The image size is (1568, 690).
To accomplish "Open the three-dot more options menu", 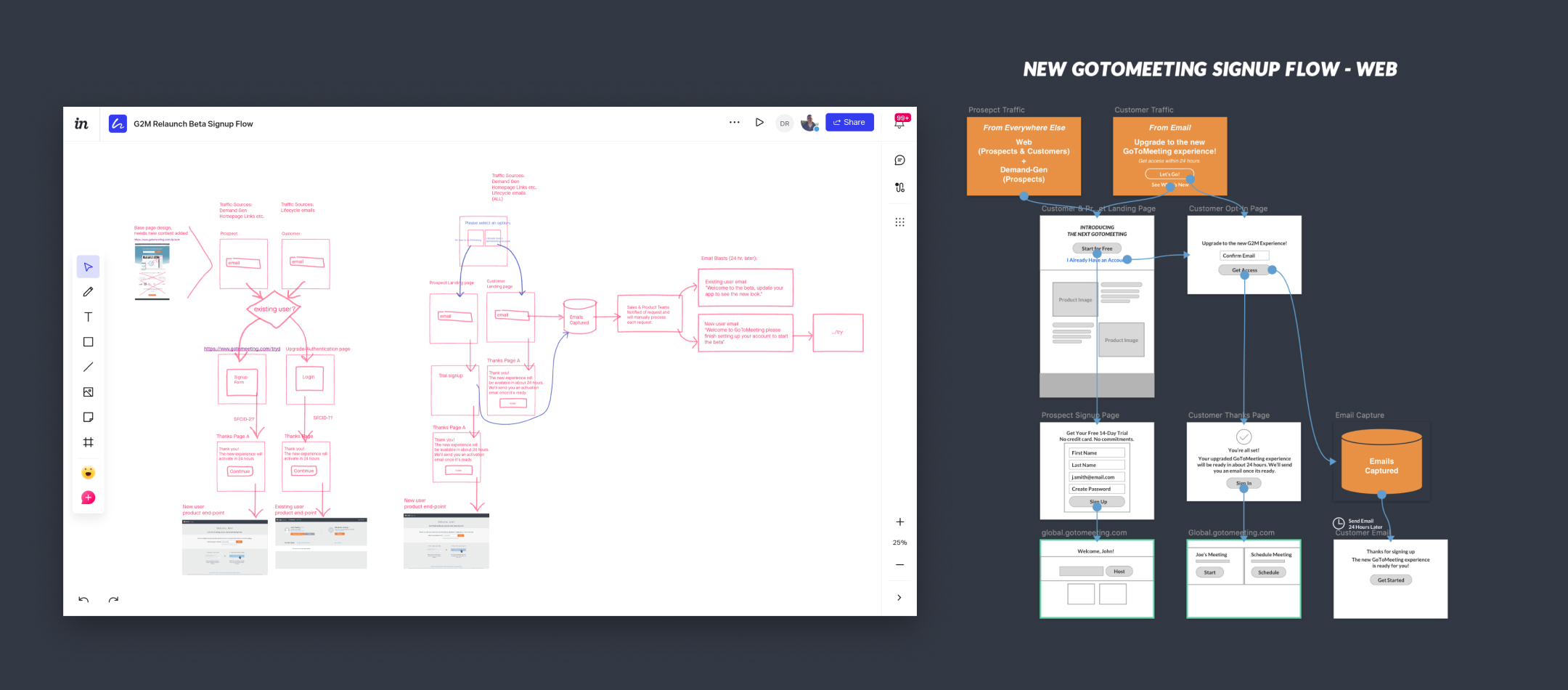I will [735, 123].
